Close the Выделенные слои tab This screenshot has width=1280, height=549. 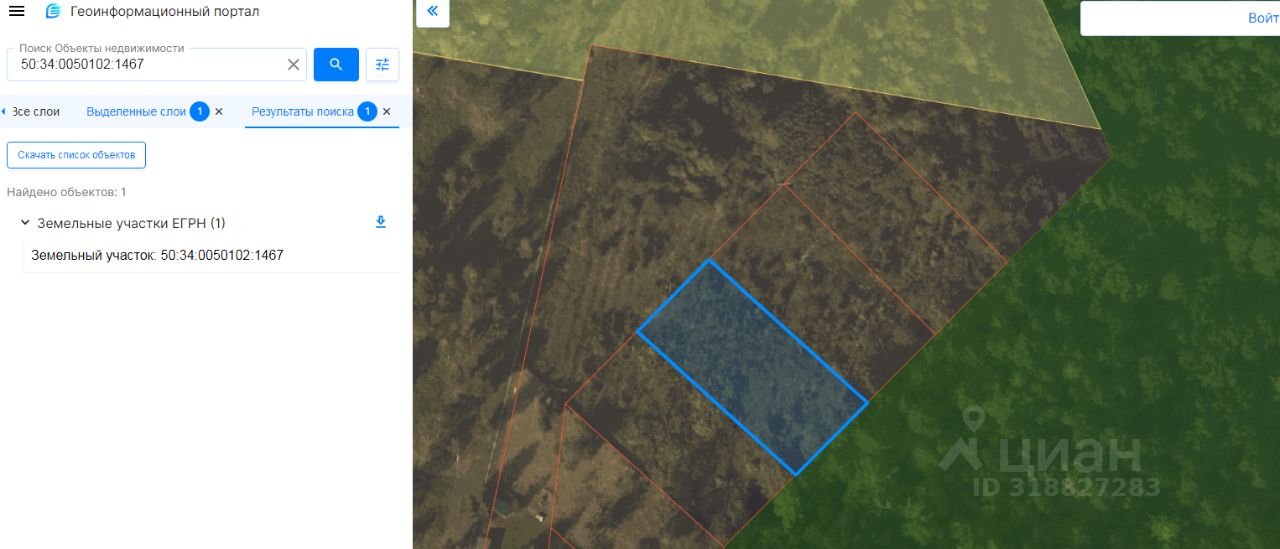[x=219, y=111]
